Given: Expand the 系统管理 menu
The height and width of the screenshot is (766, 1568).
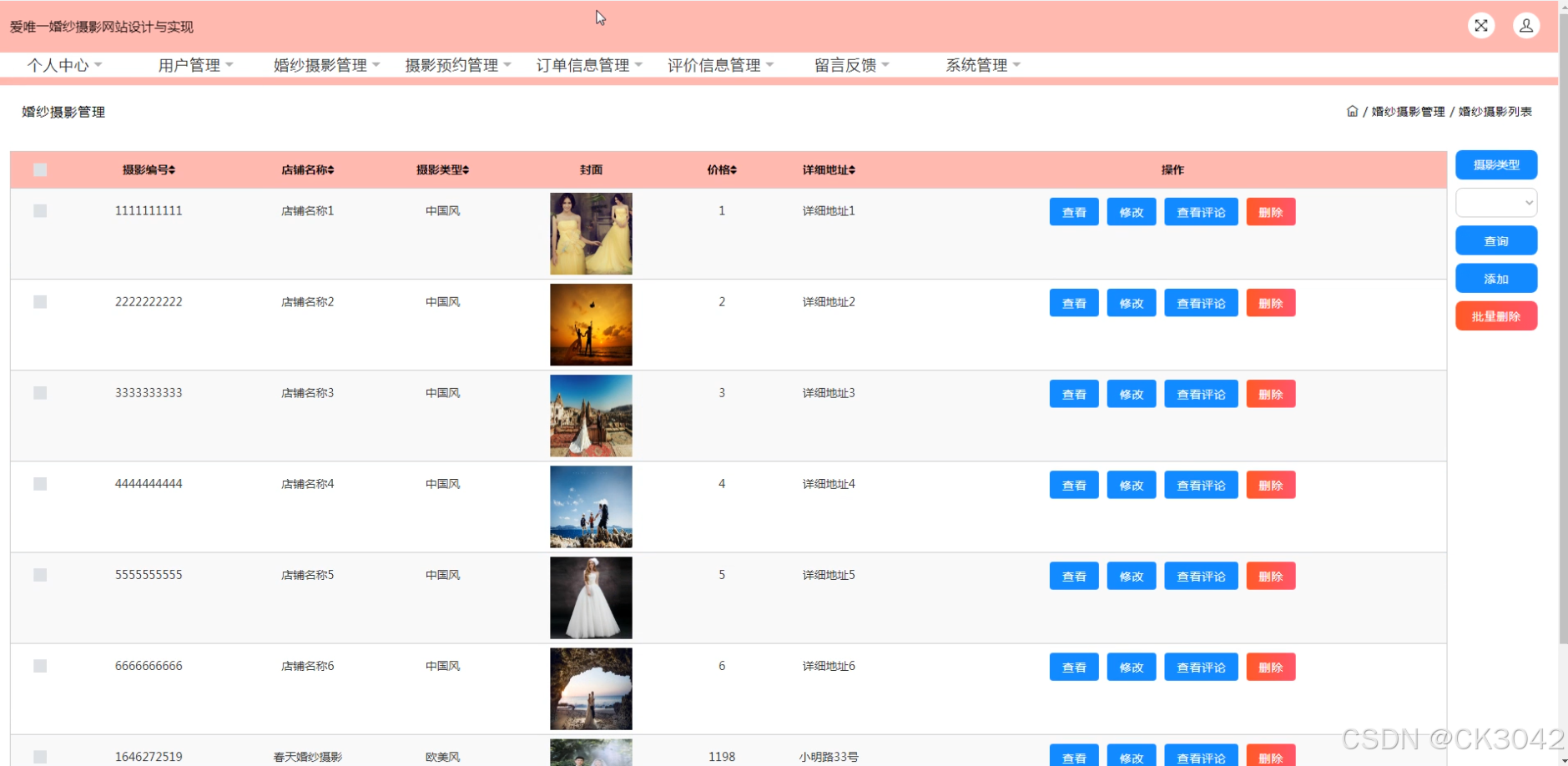Looking at the screenshot, I should click(x=983, y=65).
